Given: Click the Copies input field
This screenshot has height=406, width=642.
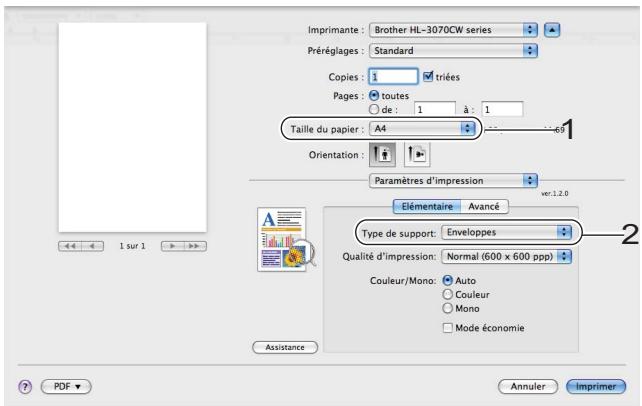Looking at the screenshot, I should click(x=393, y=77).
